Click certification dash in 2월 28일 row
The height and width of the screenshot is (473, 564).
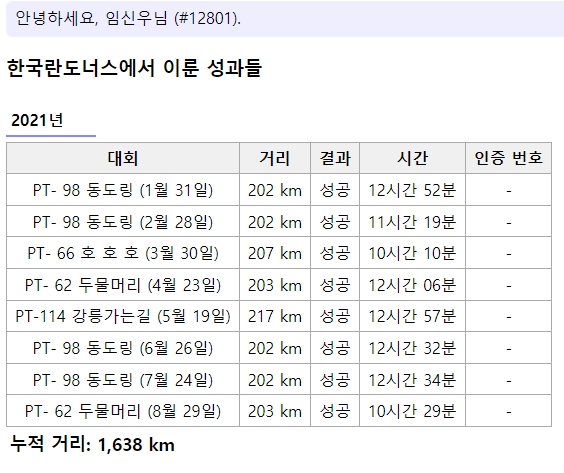point(509,223)
